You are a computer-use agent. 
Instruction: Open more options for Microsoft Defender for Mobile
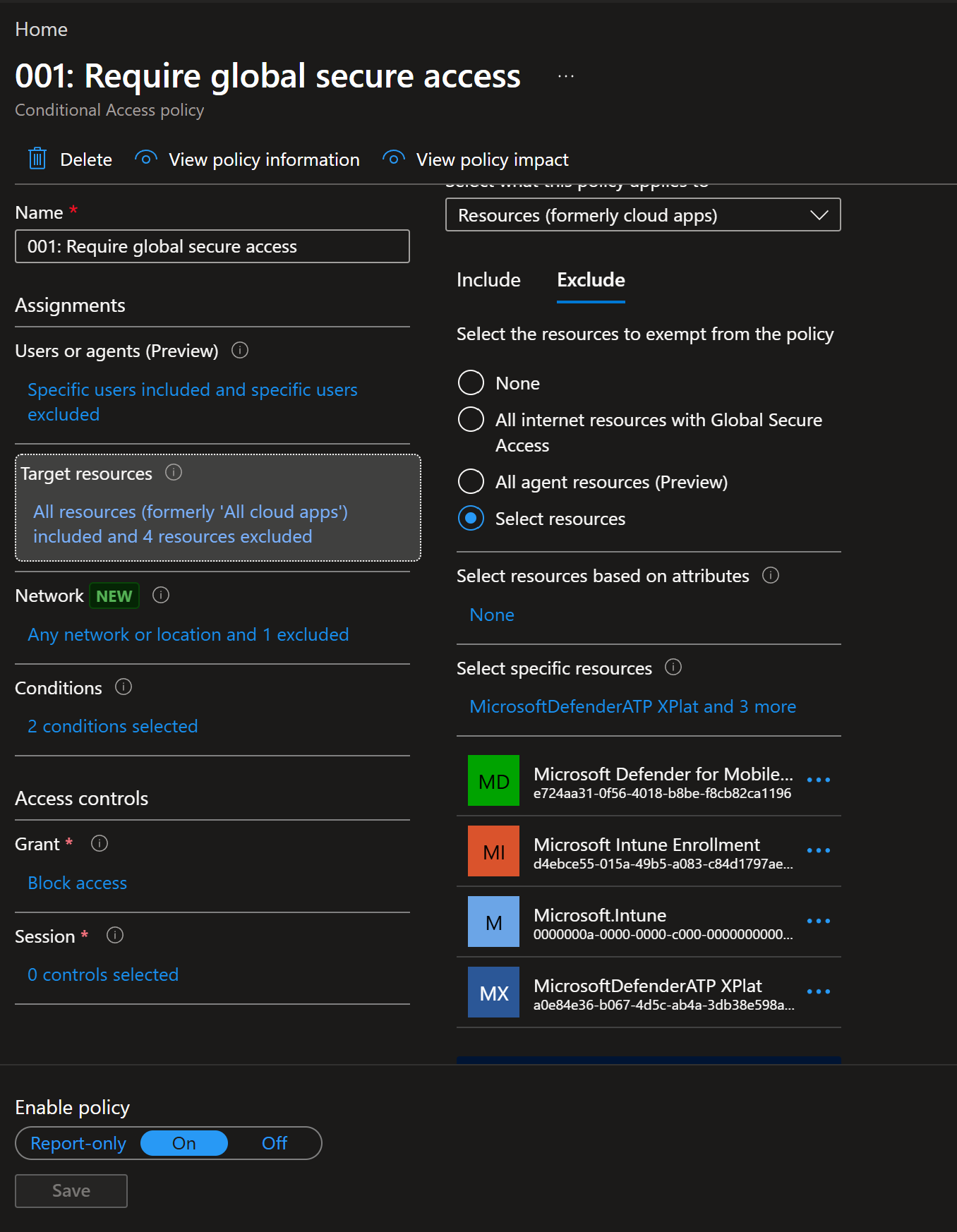[819, 780]
